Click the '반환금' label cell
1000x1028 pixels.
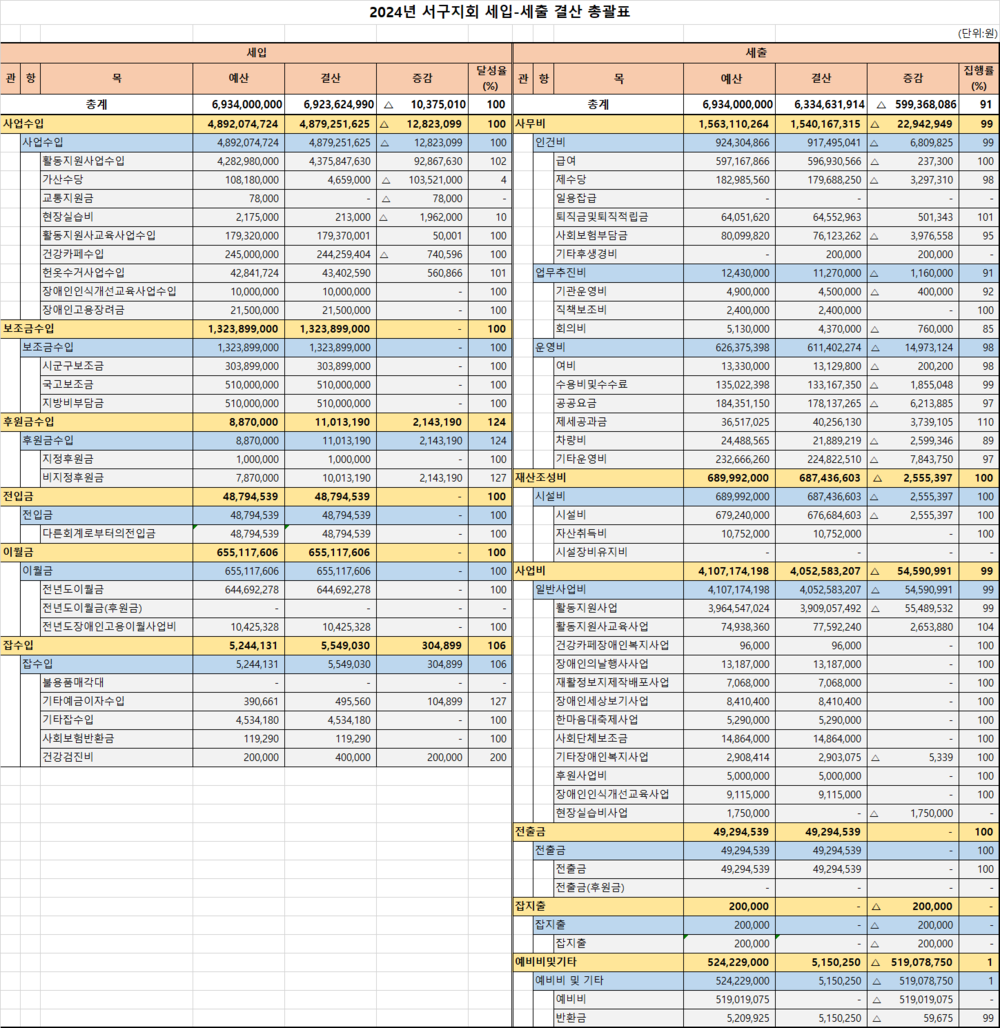click(618, 1018)
